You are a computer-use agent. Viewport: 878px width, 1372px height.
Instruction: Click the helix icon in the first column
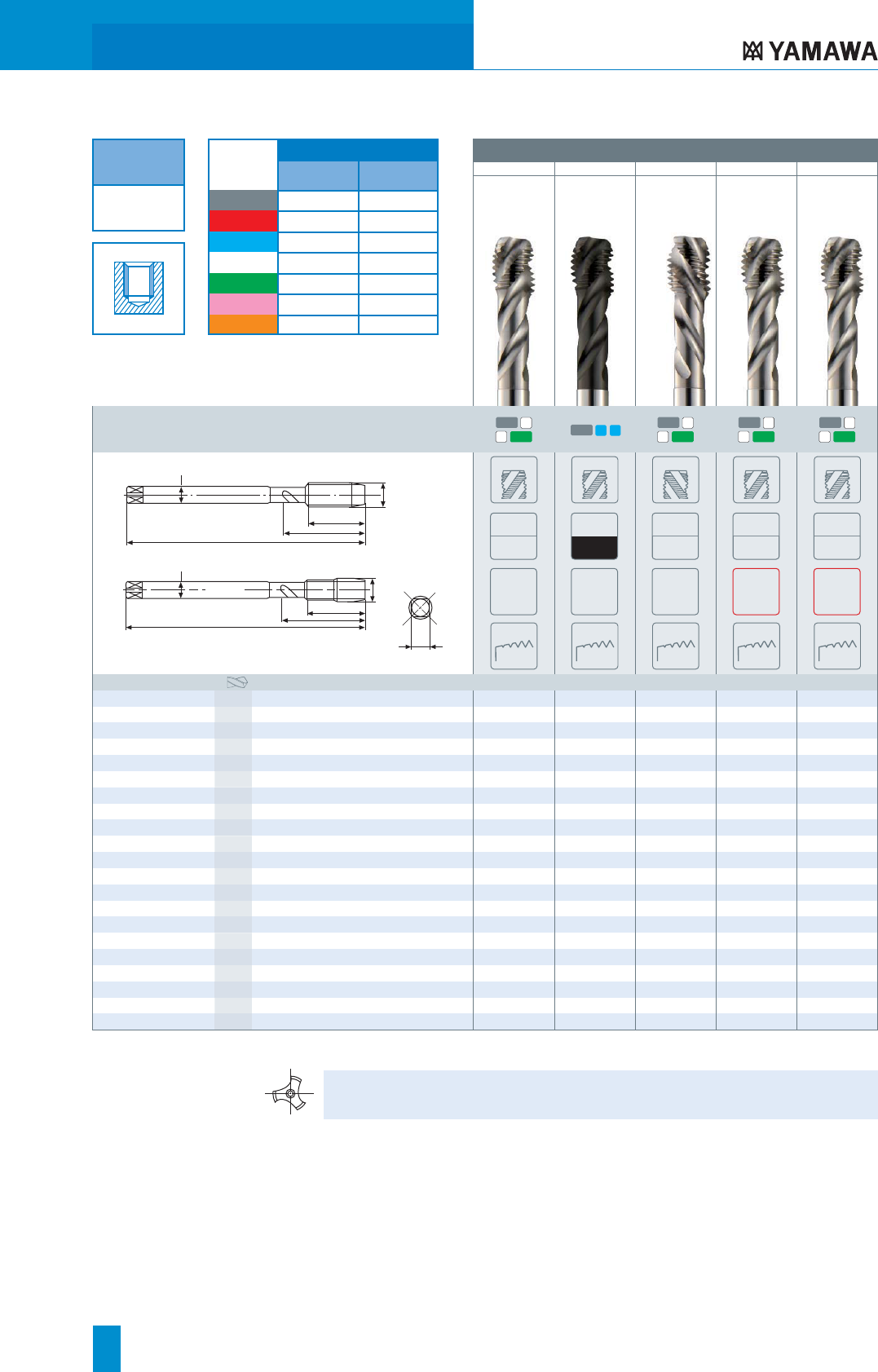click(x=514, y=479)
